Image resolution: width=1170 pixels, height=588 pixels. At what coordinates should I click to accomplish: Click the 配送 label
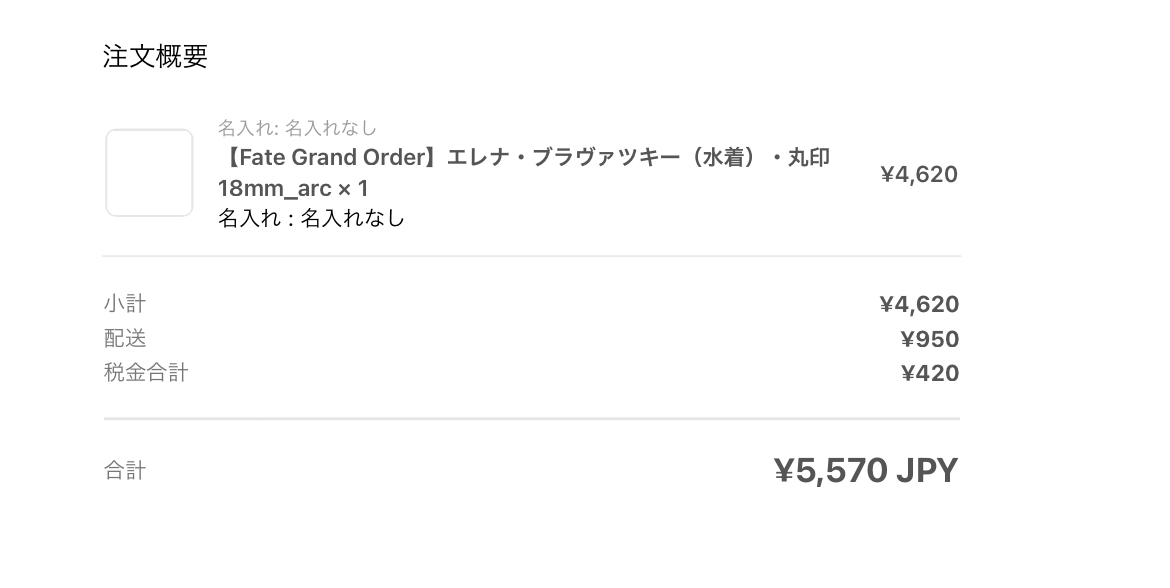[x=125, y=338]
